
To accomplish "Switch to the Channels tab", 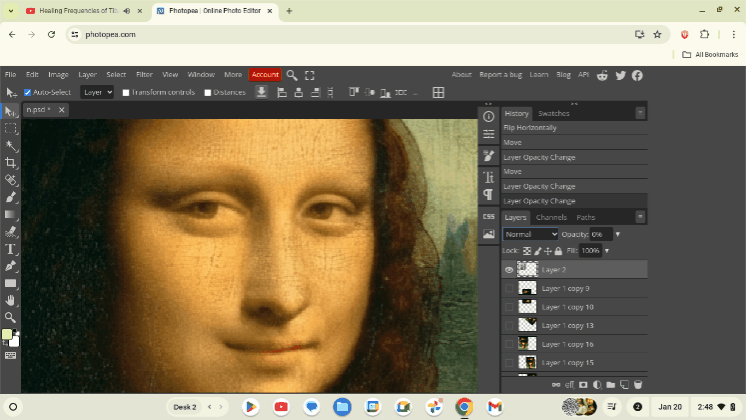I will pyautogui.click(x=551, y=217).
